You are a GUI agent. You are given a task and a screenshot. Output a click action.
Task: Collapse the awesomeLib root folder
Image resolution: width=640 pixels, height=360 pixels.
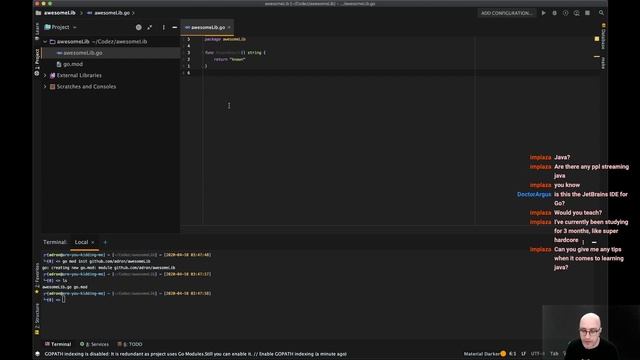pos(45,42)
